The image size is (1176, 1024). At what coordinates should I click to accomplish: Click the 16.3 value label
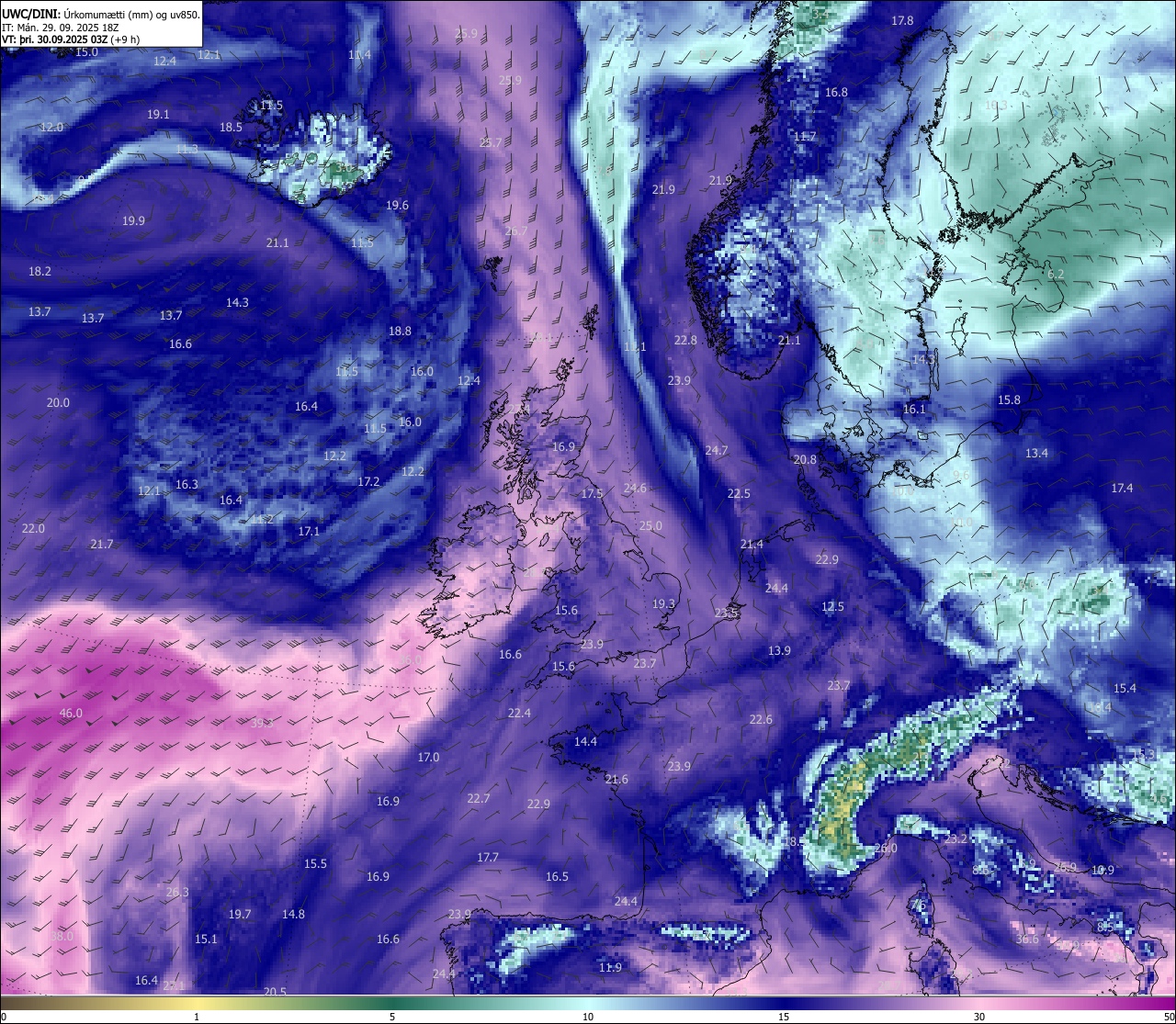pyautogui.click(x=187, y=485)
